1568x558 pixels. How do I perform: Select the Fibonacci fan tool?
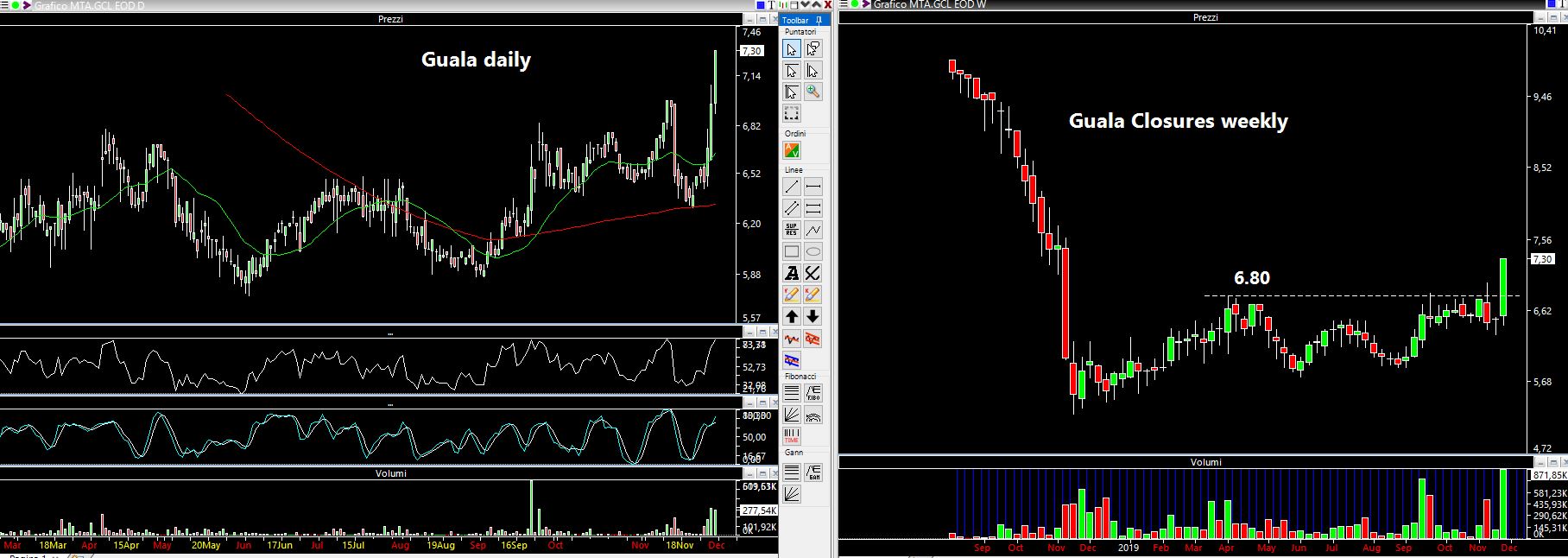click(x=792, y=415)
